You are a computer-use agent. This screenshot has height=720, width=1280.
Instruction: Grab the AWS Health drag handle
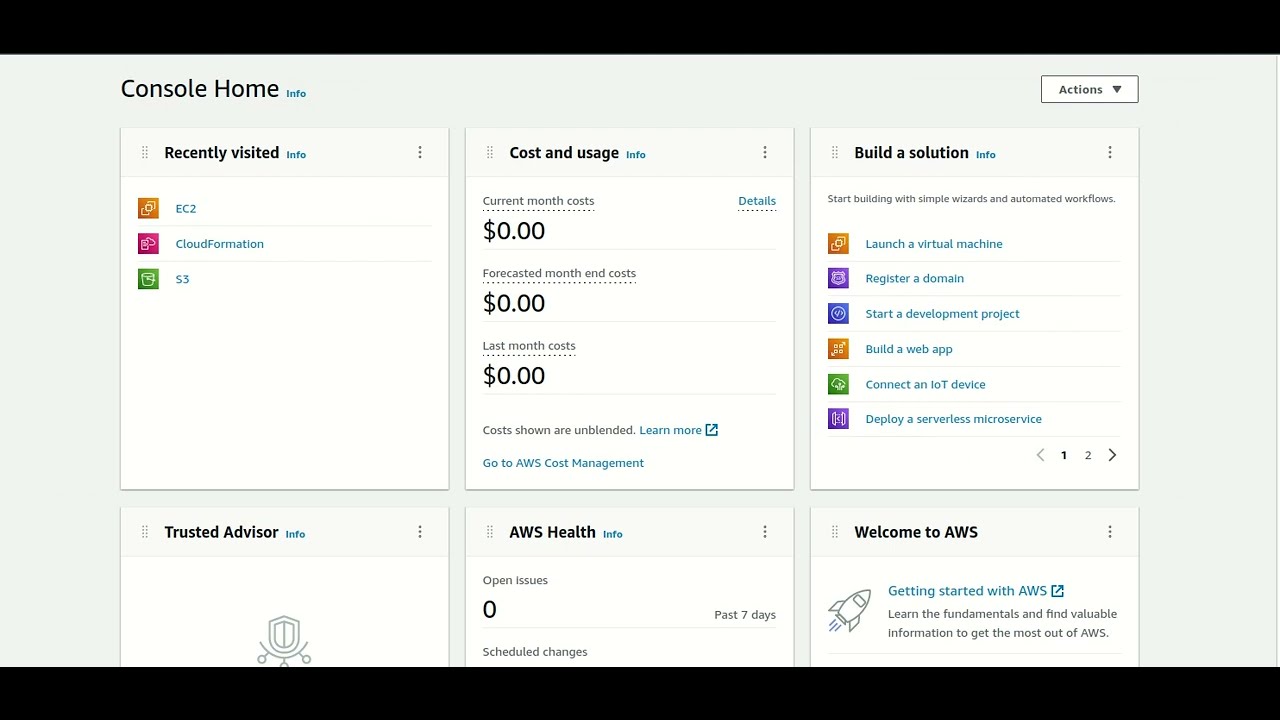(490, 532)
